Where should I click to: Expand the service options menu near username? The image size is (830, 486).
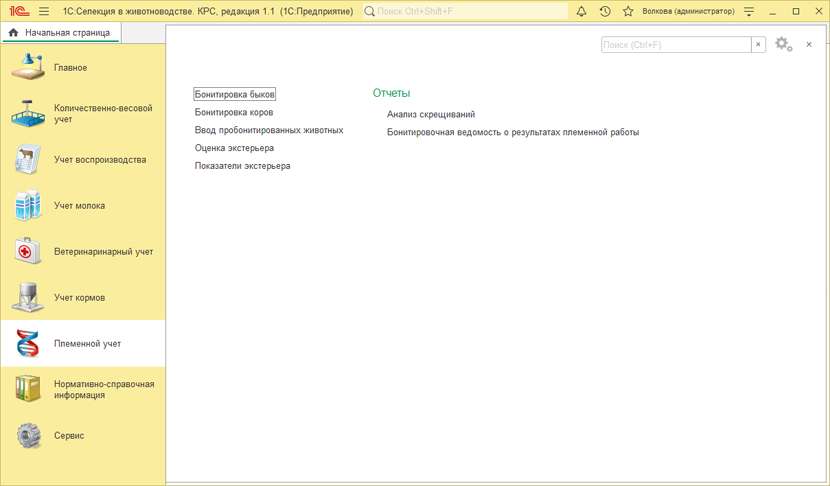749,12
